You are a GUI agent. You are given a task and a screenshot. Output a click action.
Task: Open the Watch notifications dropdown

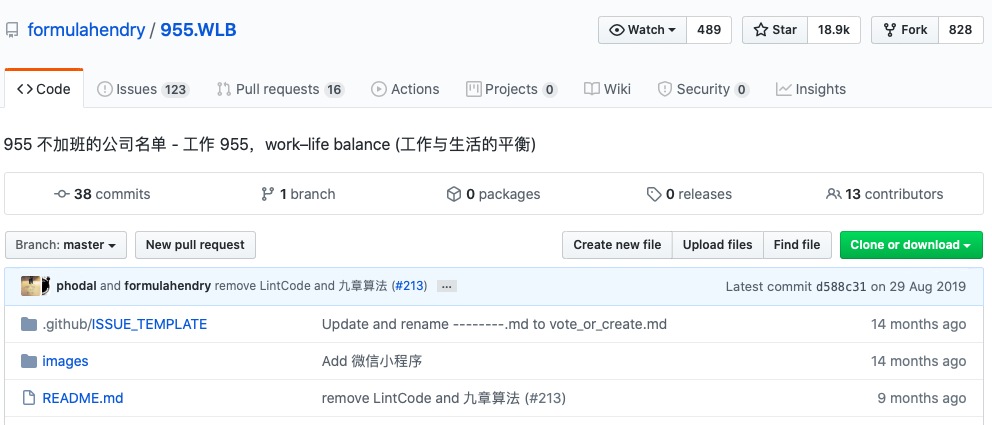point(643,30)
